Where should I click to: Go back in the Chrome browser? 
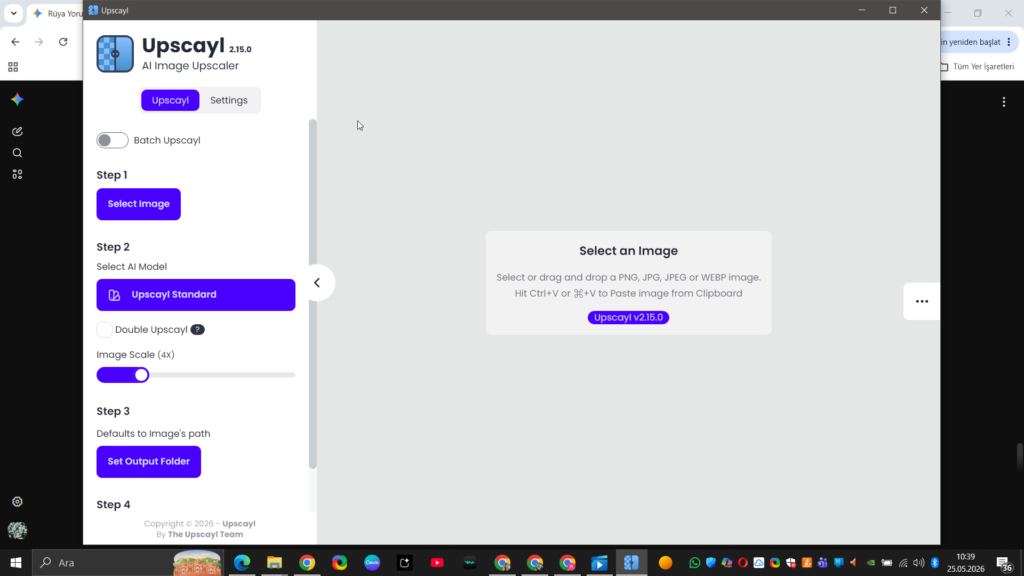[15, 42]
